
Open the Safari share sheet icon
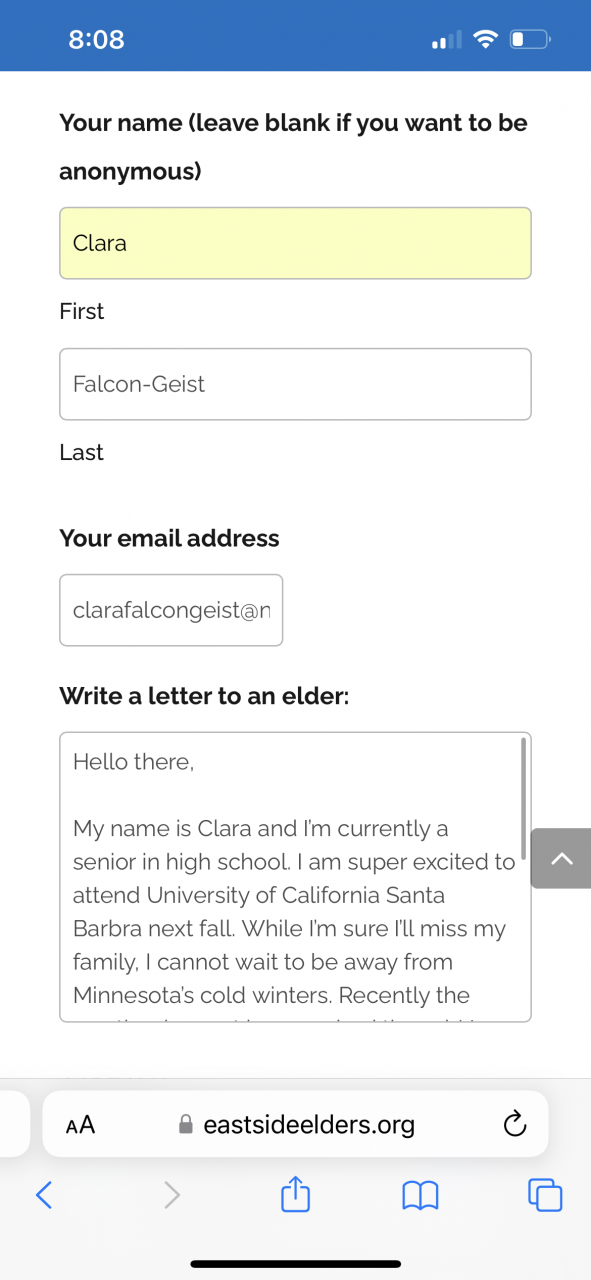[296, 1193]
